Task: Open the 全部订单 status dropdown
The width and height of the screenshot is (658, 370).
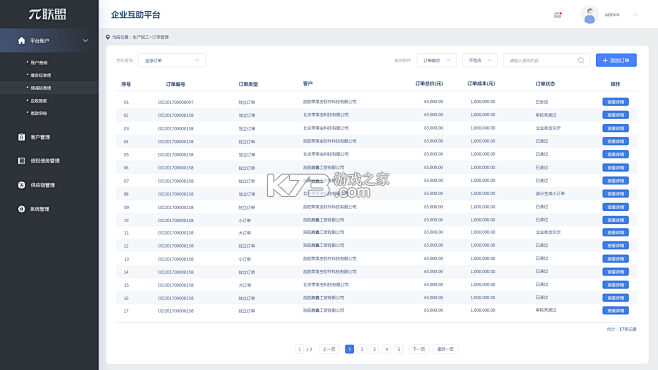Action: pos(172,60)
